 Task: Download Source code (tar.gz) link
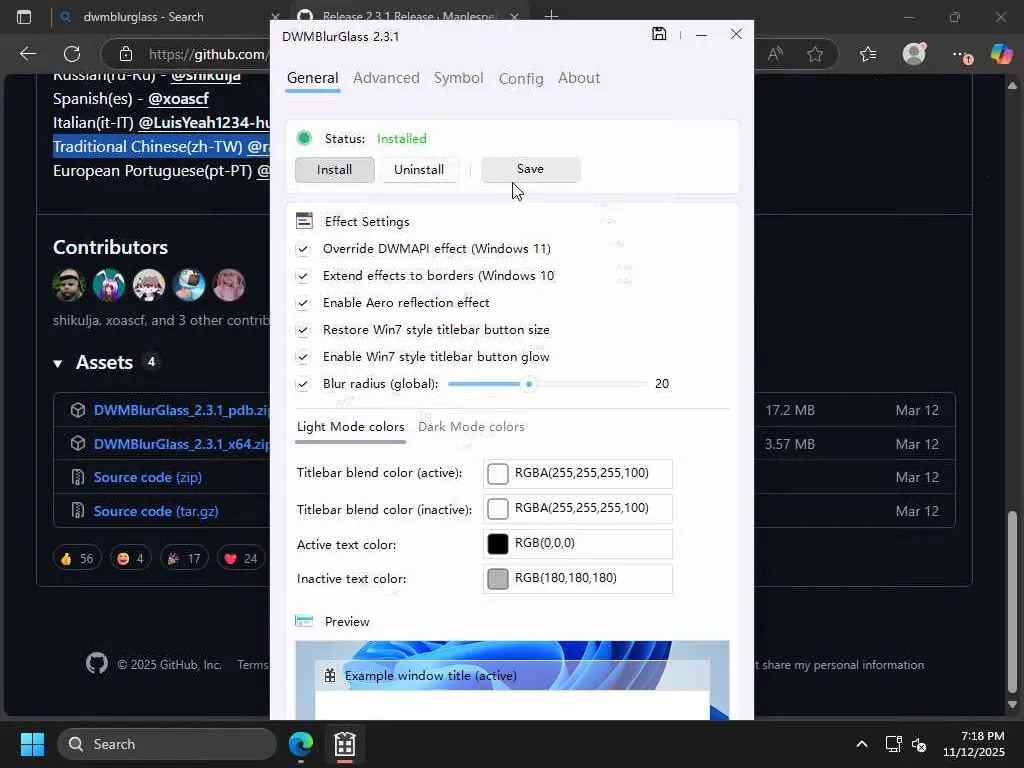[155, 511]
